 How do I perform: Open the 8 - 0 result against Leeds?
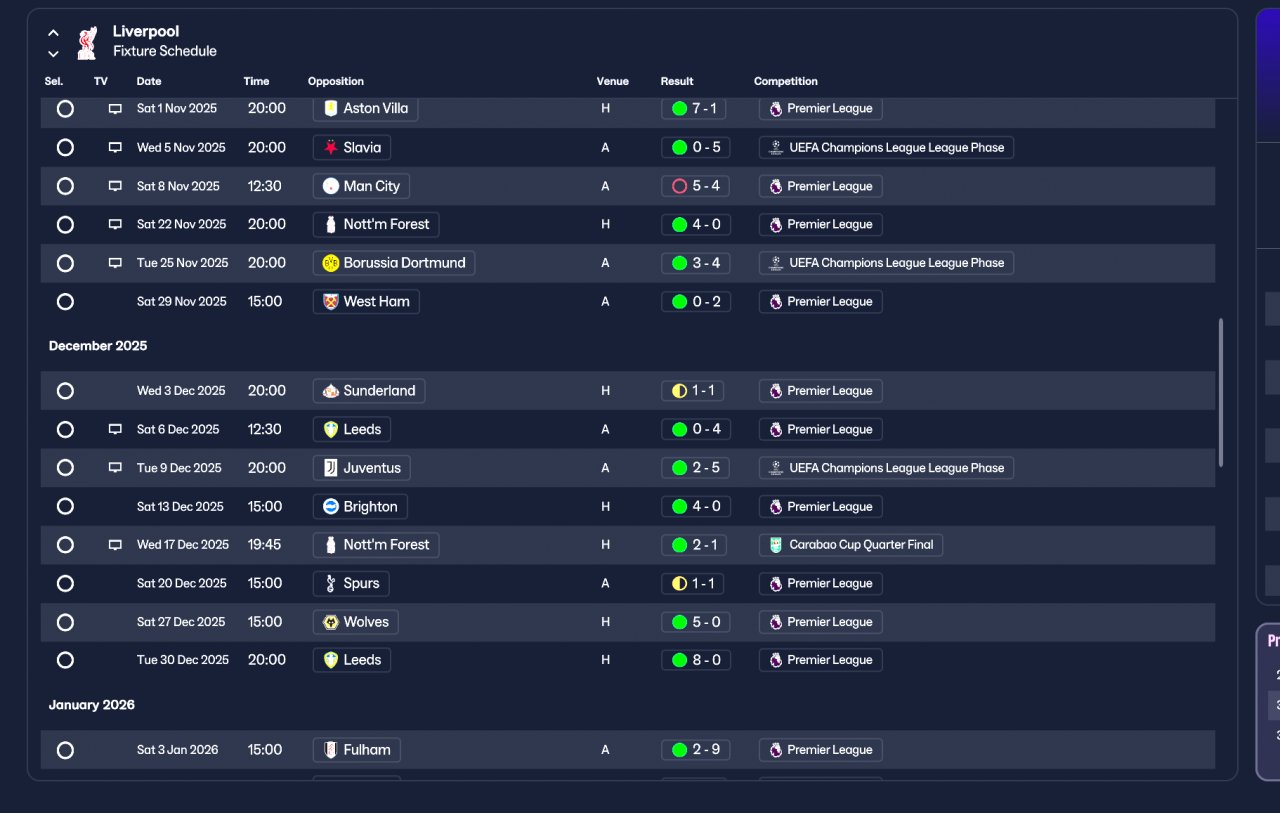click(695, 660)
